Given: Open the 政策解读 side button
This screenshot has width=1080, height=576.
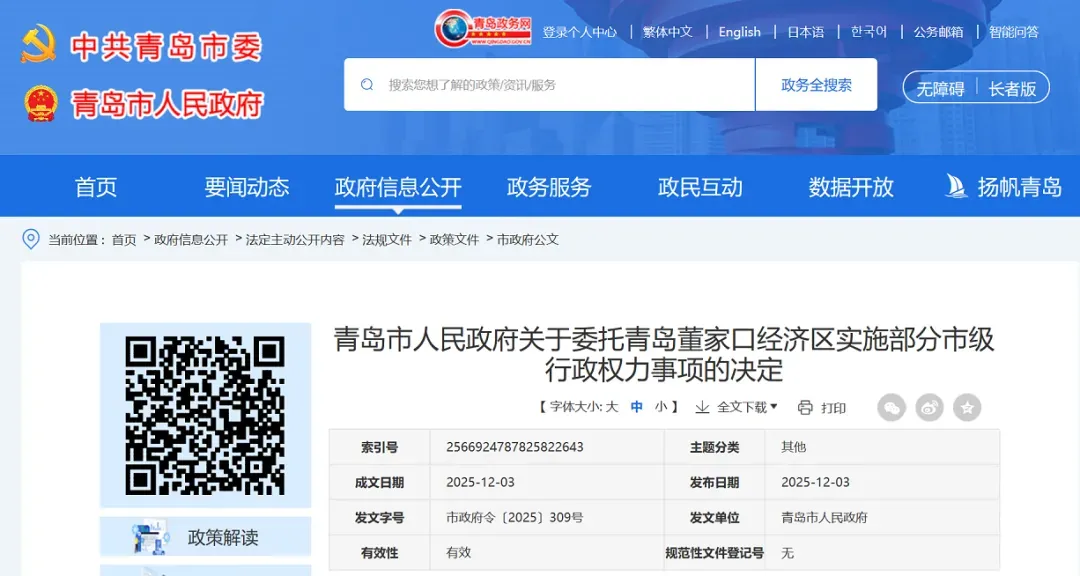Looking at the screenshot, I should tap(205, 537).
